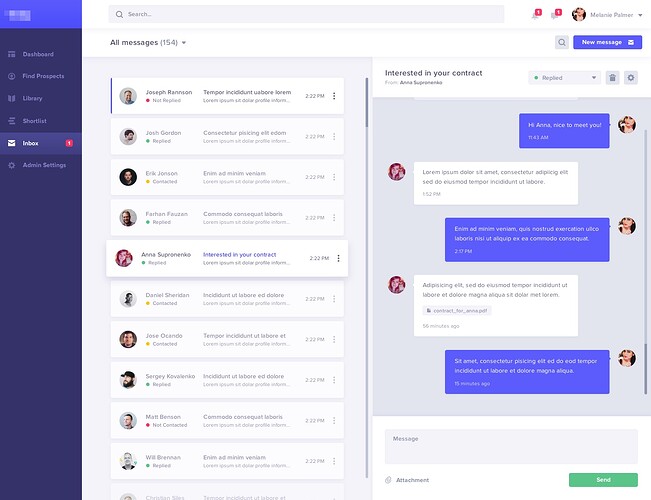The height and width of the screenshot is (500, 651).
Task: Click Joseph Rannson's avatar
Action: pos(128,96)
